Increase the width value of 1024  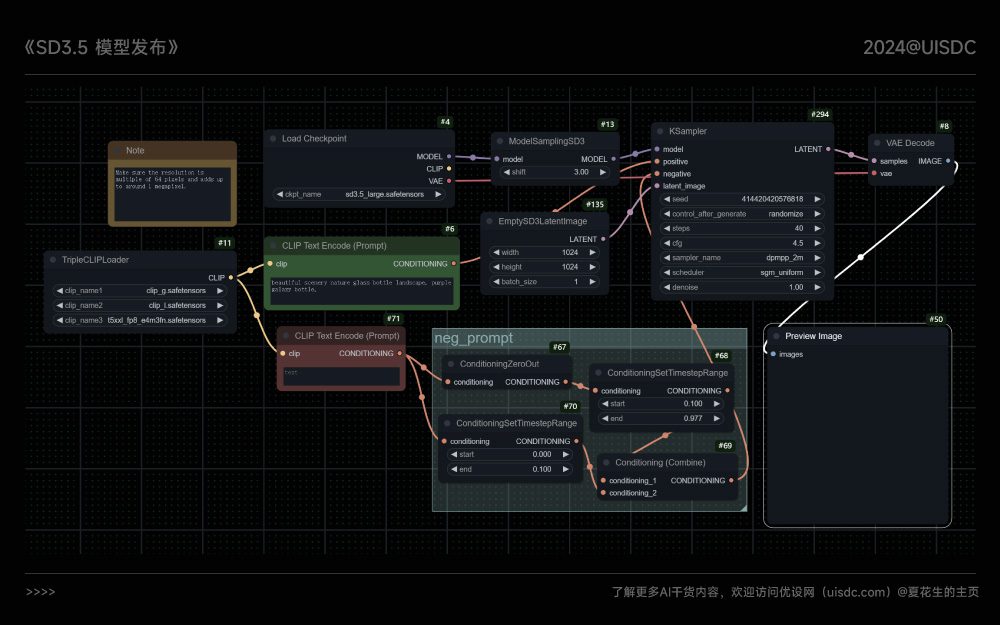(x=592, y=252)
